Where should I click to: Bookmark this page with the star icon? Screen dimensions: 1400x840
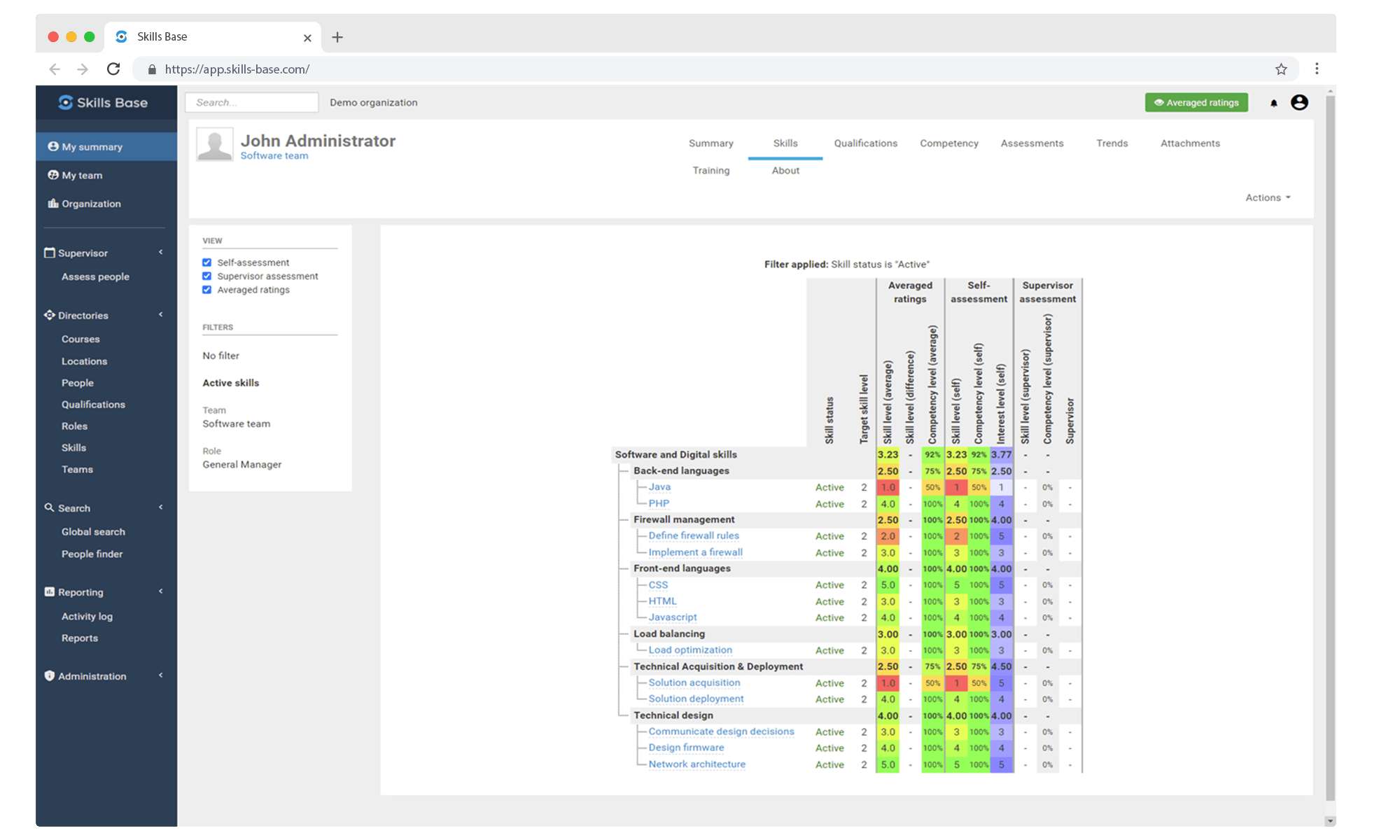1281,69
